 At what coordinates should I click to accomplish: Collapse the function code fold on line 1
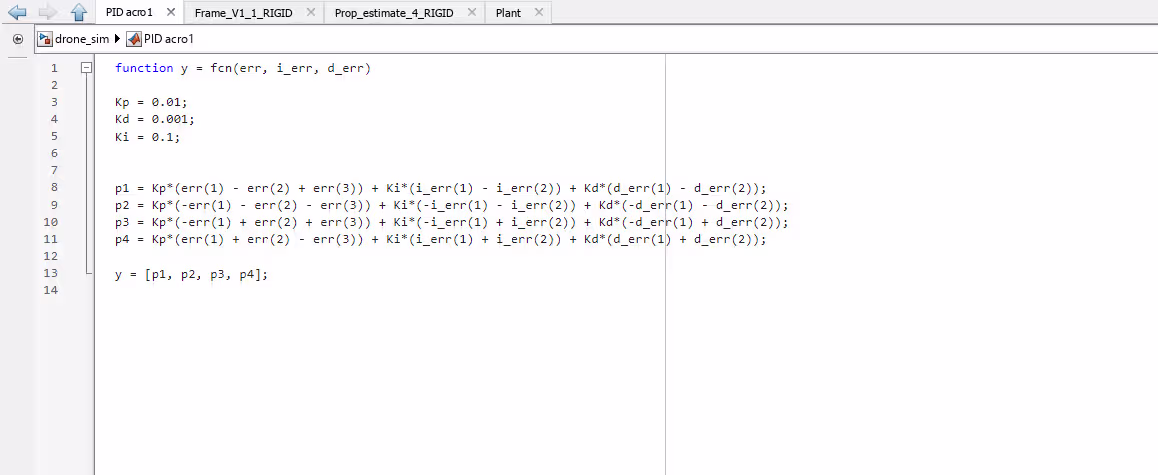(86, 67)
